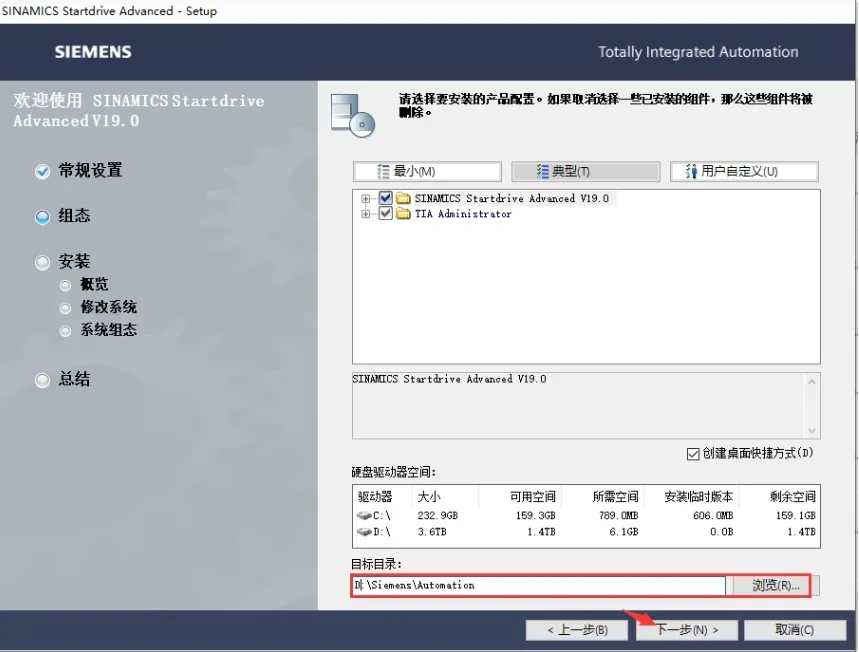Click the SINAMICS Startdrive Advanced V19.0 folder icon
Screen dimensions: 859x652
[403, 198]
